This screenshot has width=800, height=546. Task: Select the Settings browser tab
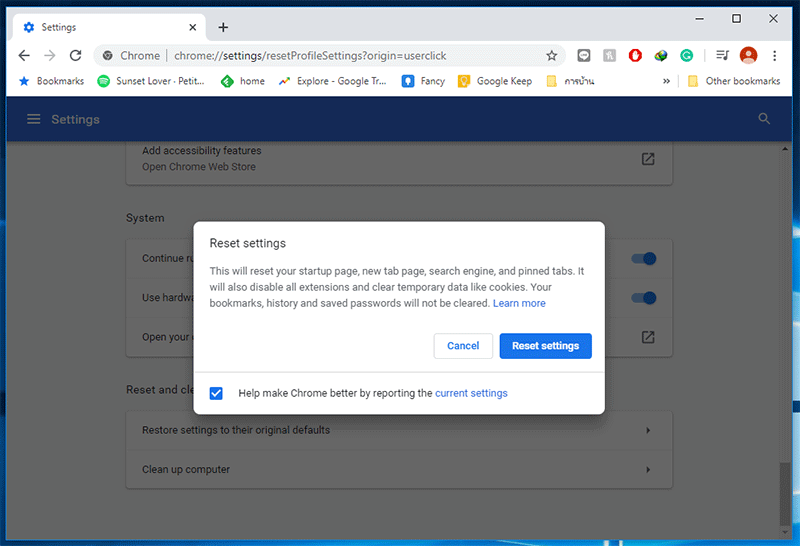click(109, 27)
